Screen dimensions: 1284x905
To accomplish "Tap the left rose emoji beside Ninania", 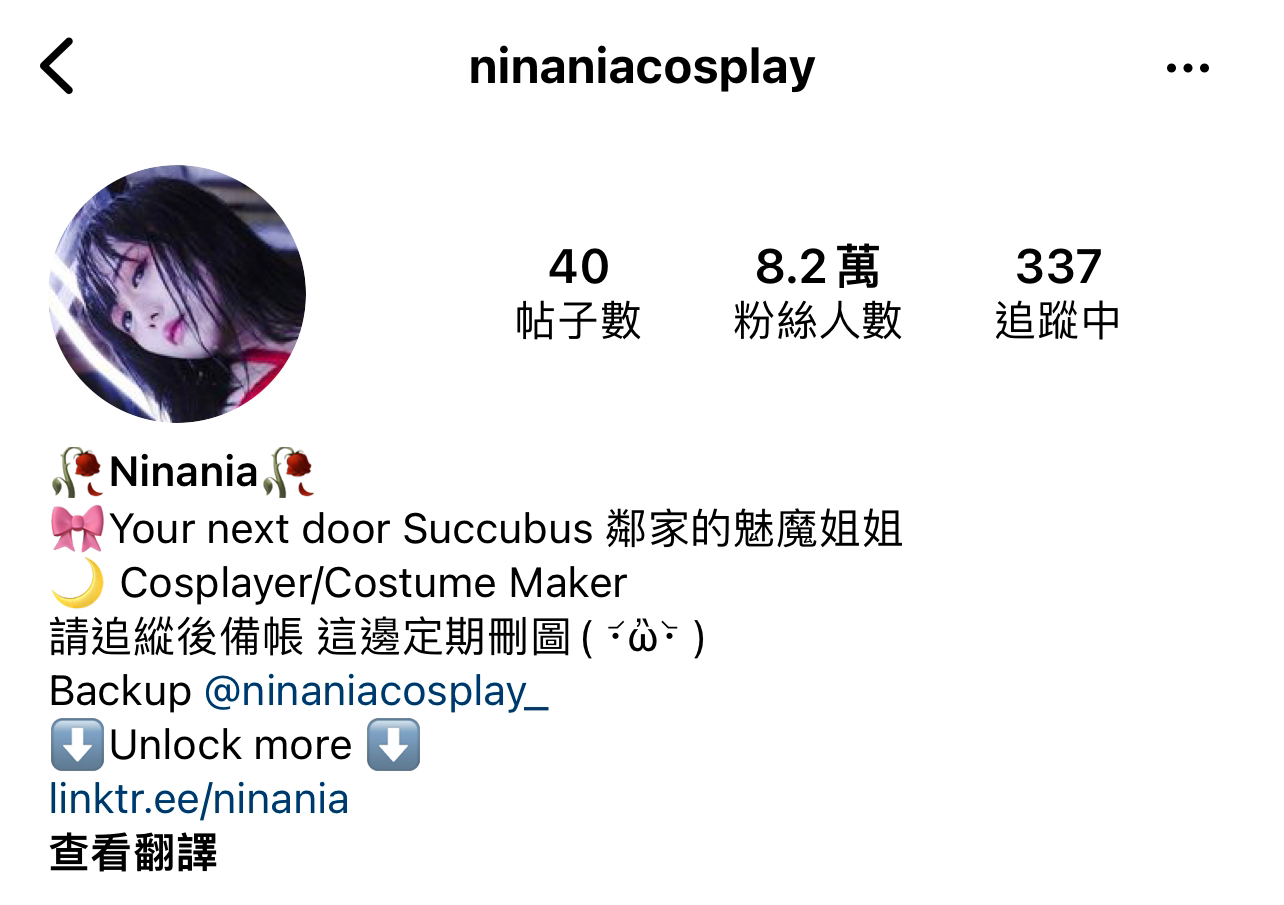I will [x=77, y=472].
